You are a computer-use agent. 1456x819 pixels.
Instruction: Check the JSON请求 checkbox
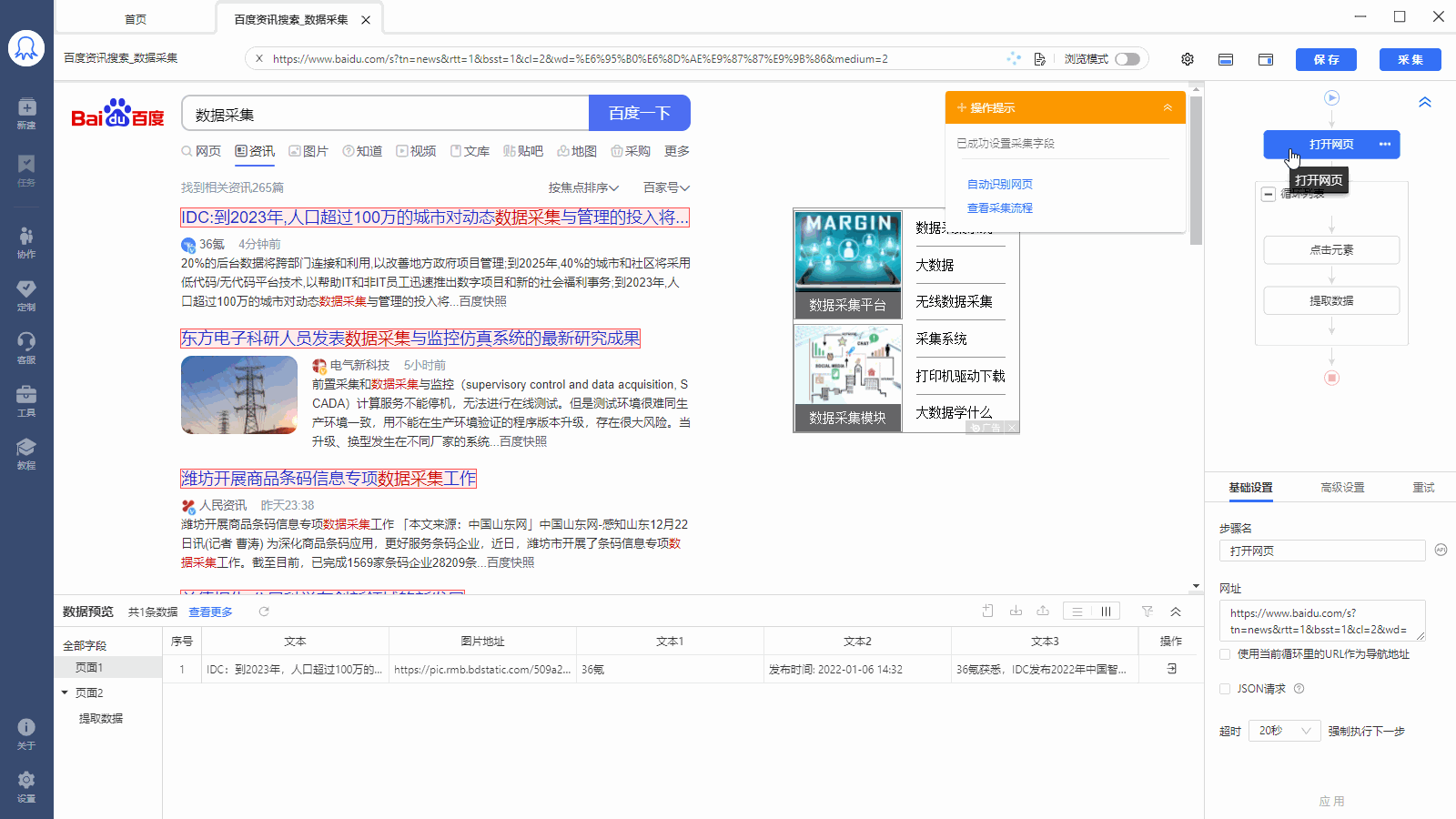click(x=1225, y=689)
